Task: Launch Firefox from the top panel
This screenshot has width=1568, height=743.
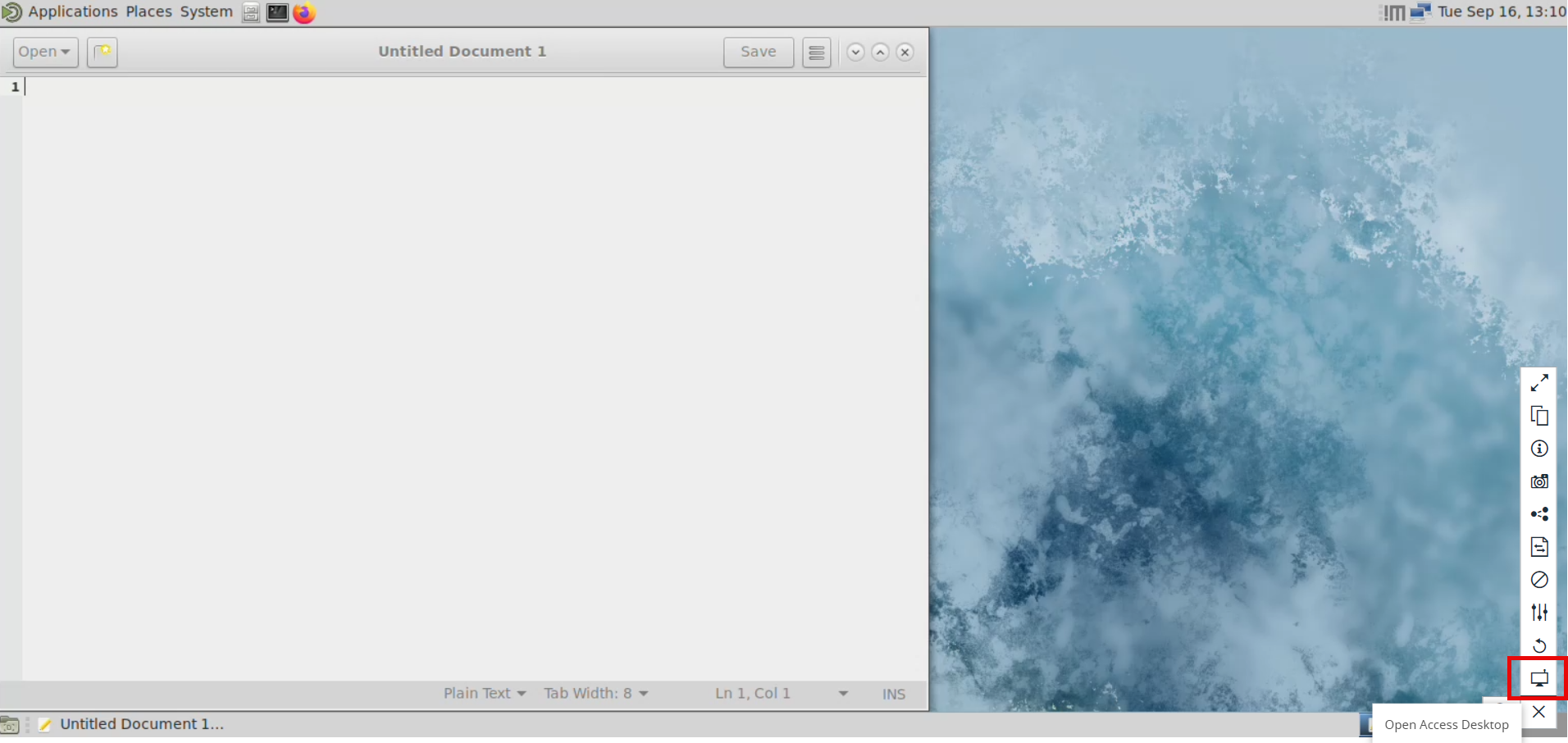Action: click(304, 12)
